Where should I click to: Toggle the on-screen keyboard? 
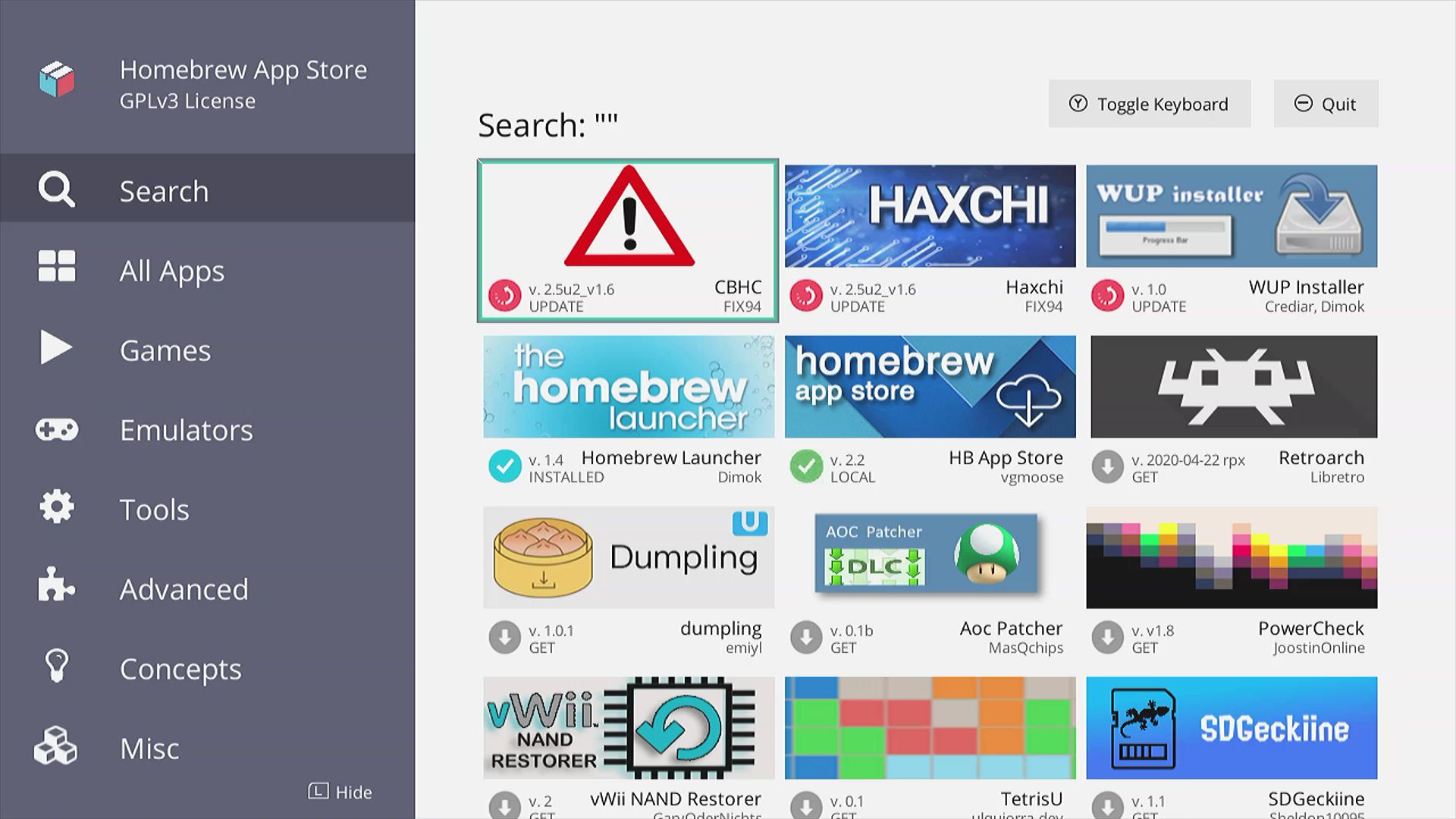(x=1150, y=104)
